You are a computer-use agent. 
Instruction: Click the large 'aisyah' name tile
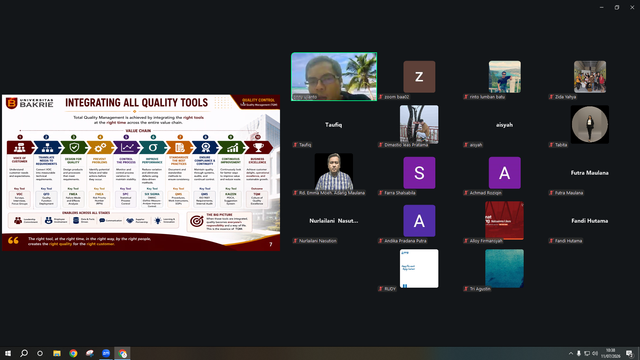click(x=504, y=125)
